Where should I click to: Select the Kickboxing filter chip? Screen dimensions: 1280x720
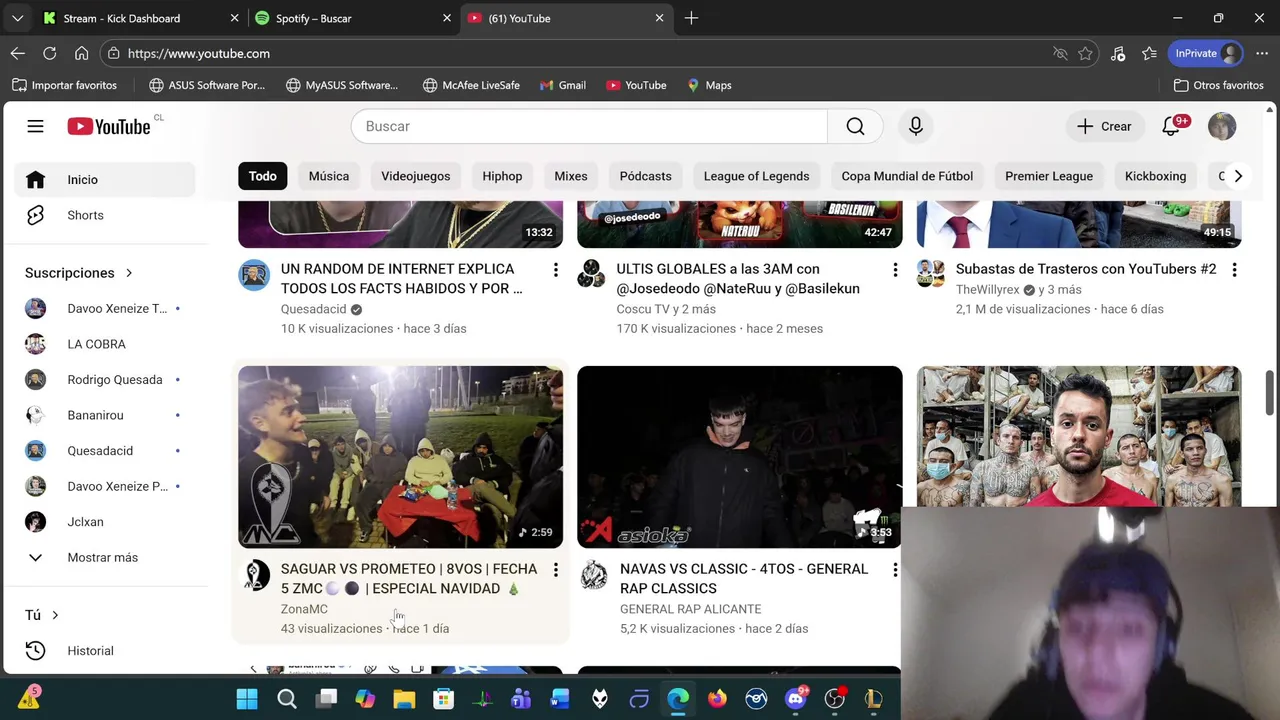tap(1155, 176)
